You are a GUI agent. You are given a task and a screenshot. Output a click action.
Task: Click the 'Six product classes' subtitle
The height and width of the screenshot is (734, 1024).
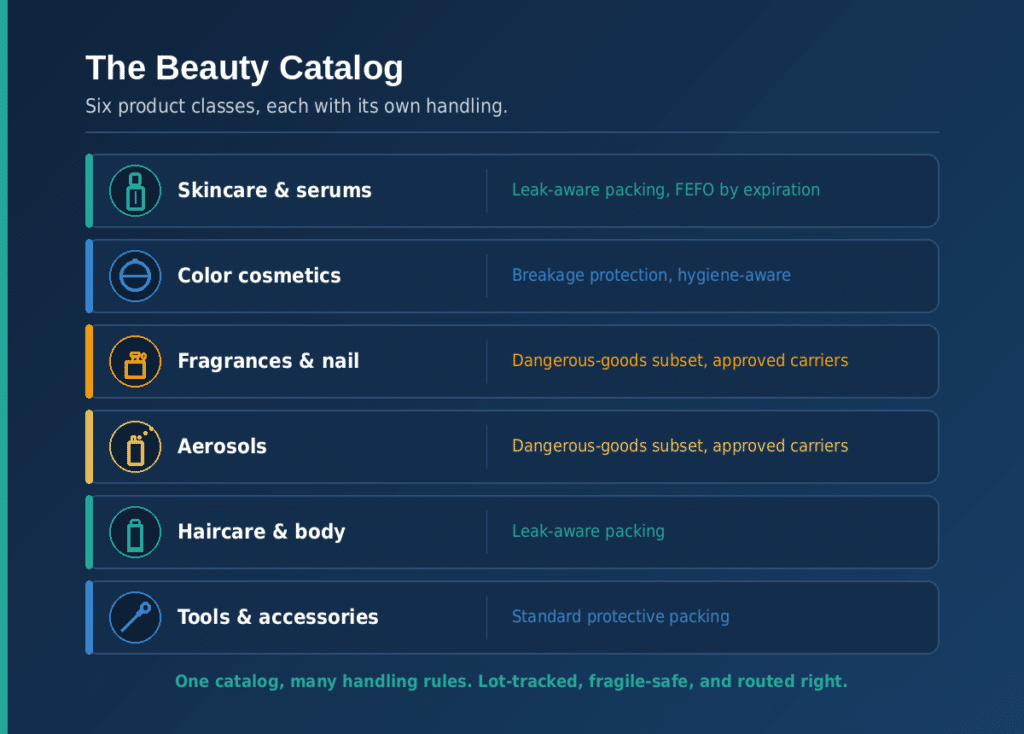296,106
